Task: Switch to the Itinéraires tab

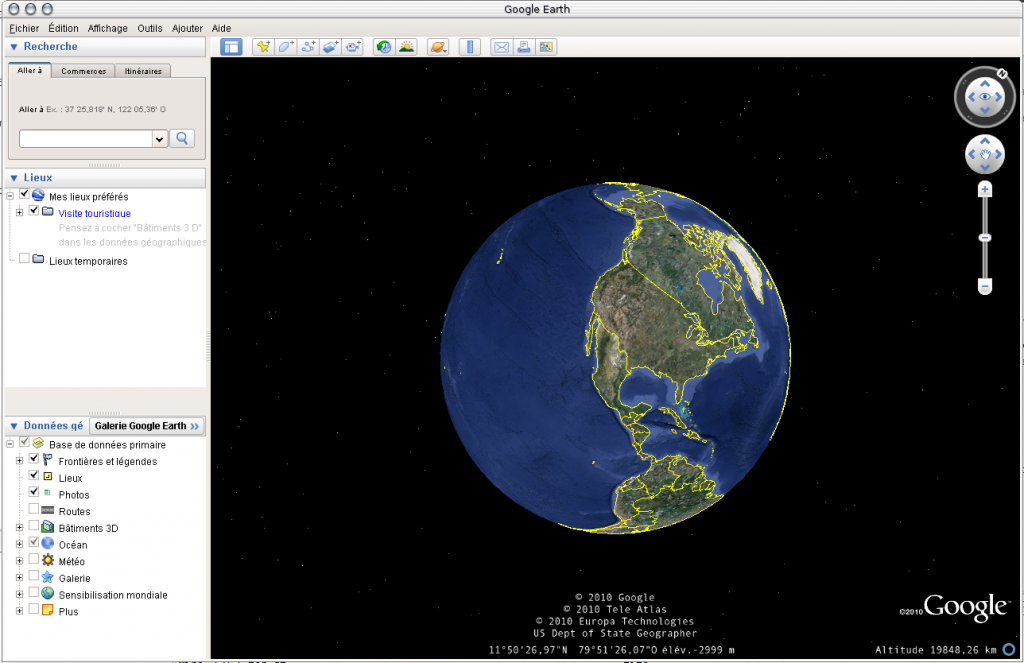Action: pos(143,71)
